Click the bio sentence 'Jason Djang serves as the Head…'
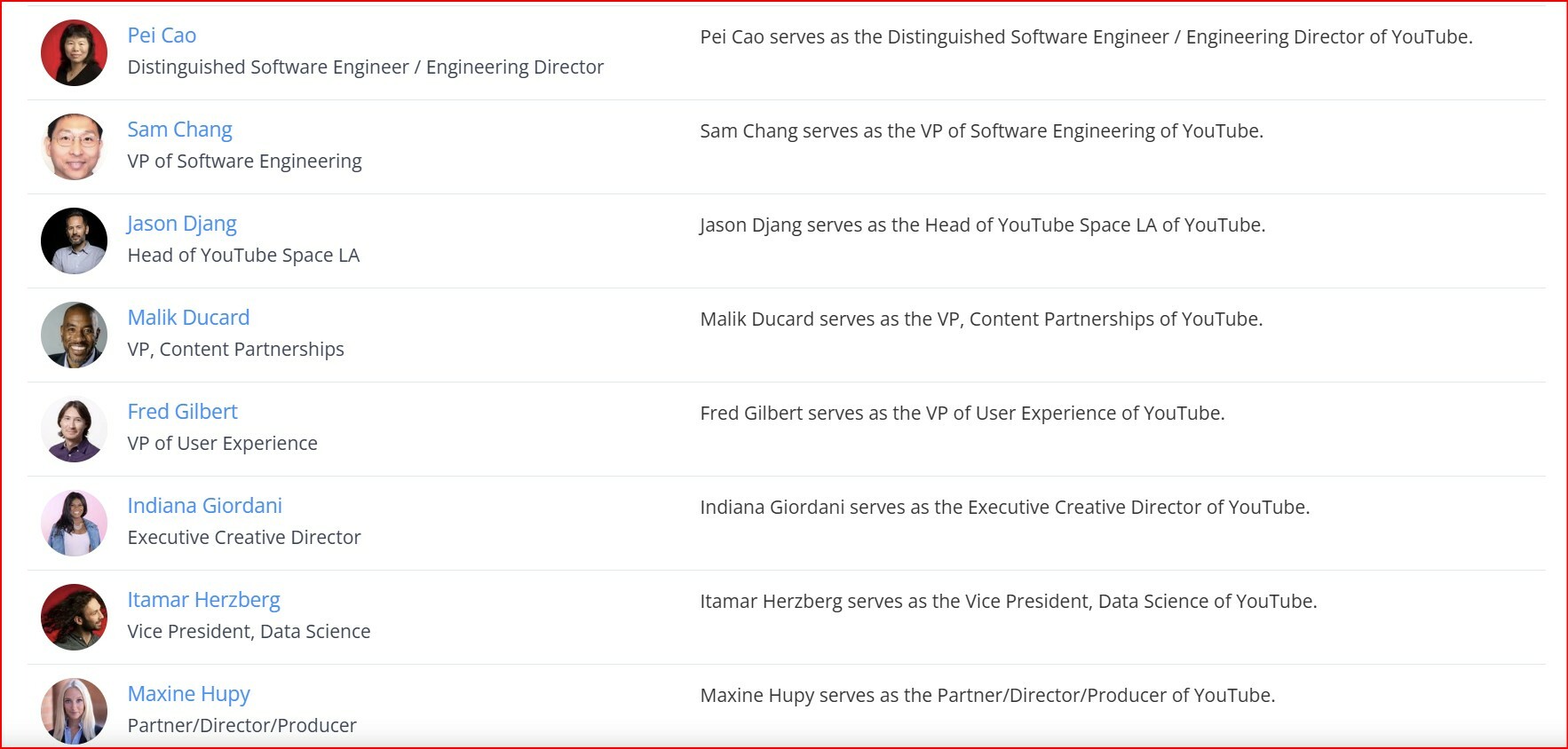This screenshot has width=1568, height=749. (983, 225)
